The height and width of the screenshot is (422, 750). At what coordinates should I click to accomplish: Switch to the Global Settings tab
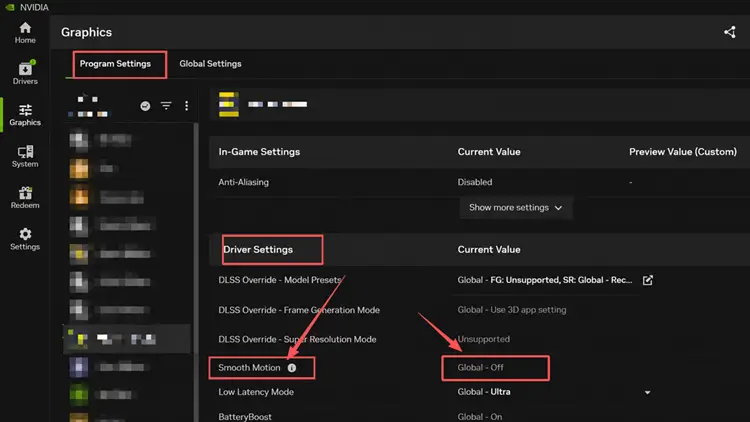coord(210,64)
